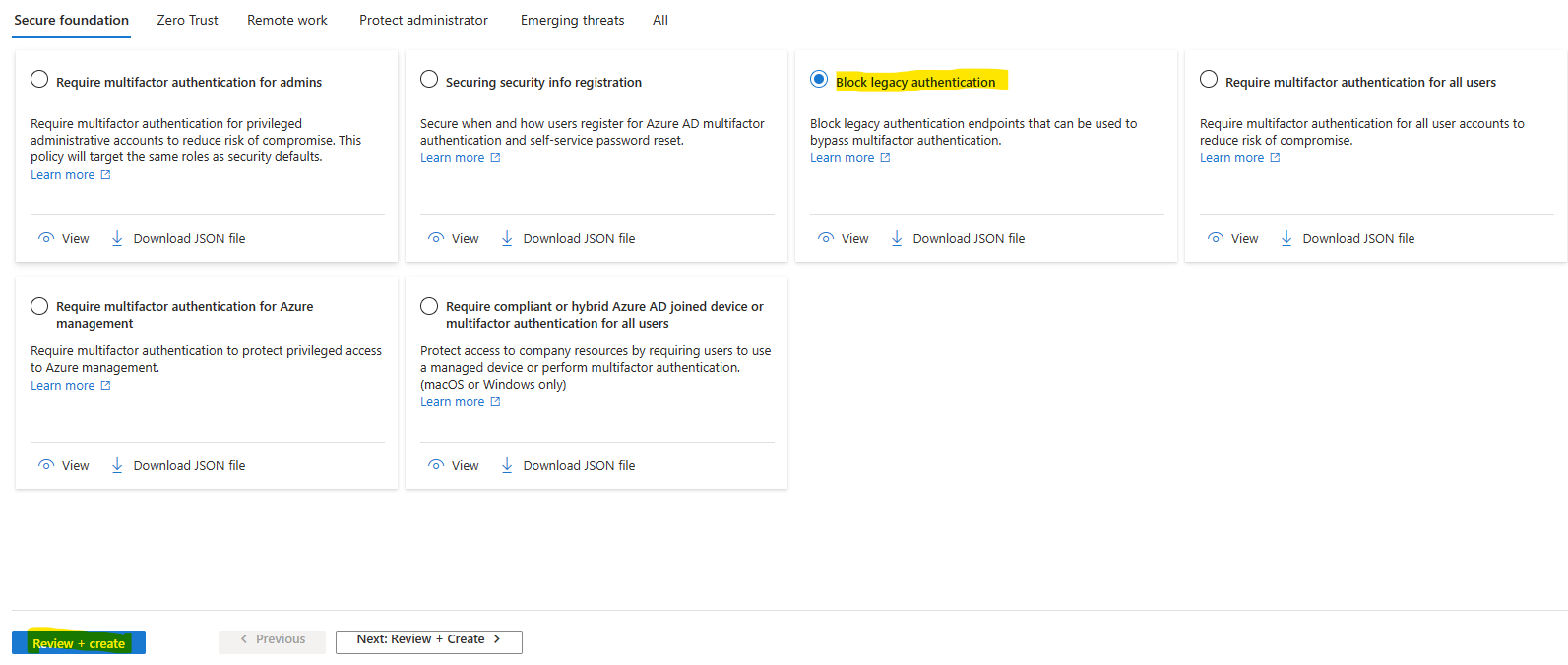Screen dimensions: 1568x665
Task: Click external link icon beside Learn more for security info registration
Action: pyautogui.click(x=495, y=158)
